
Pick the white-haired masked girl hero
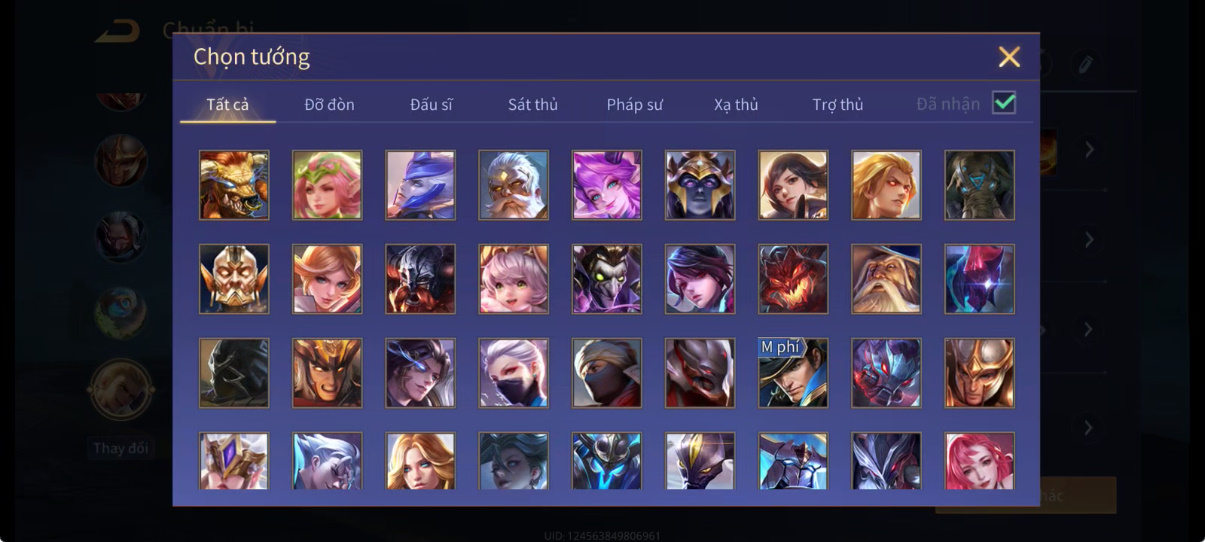click(513, 373)
